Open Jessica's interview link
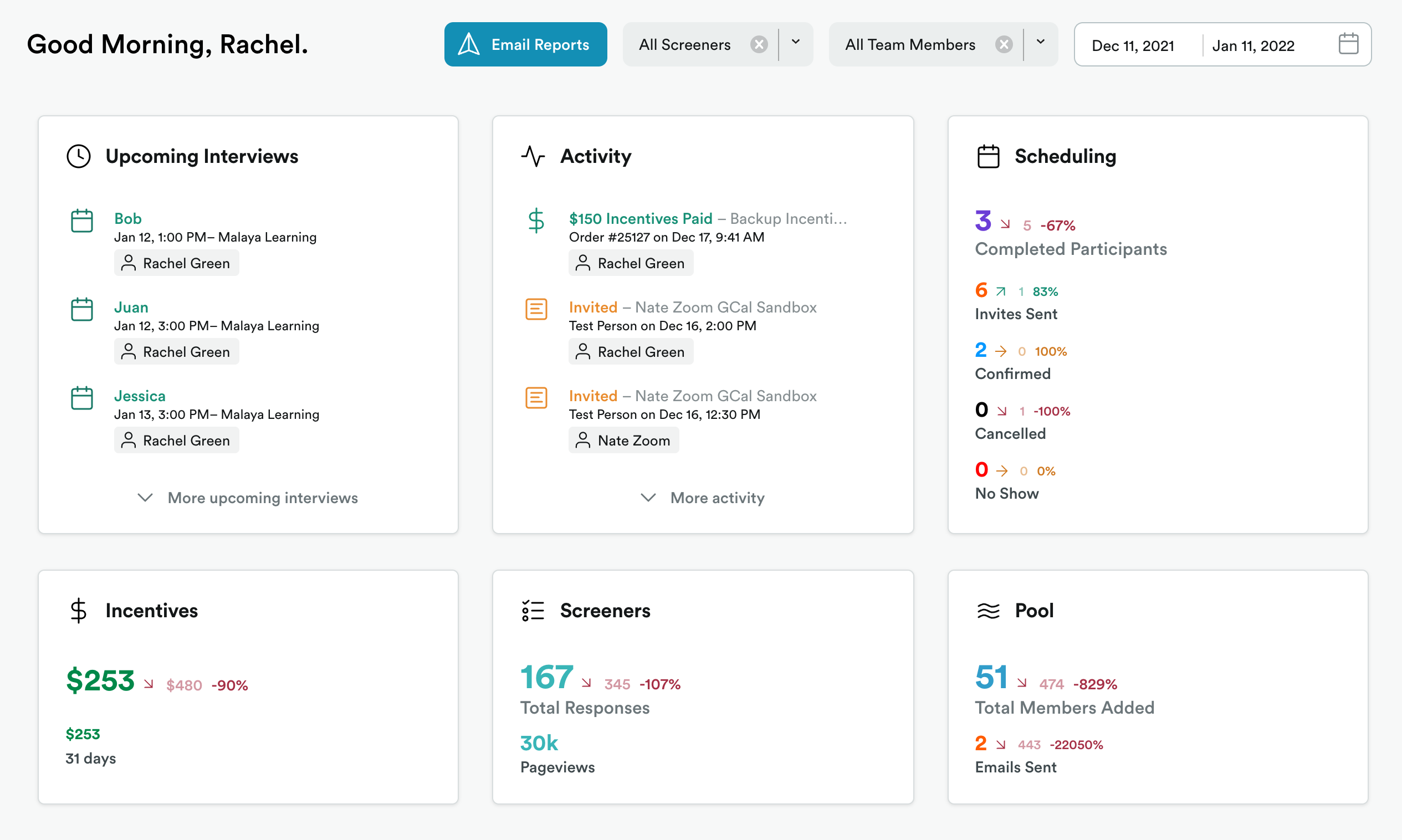Screen dimensions: 1402x840 coord(140,396)
